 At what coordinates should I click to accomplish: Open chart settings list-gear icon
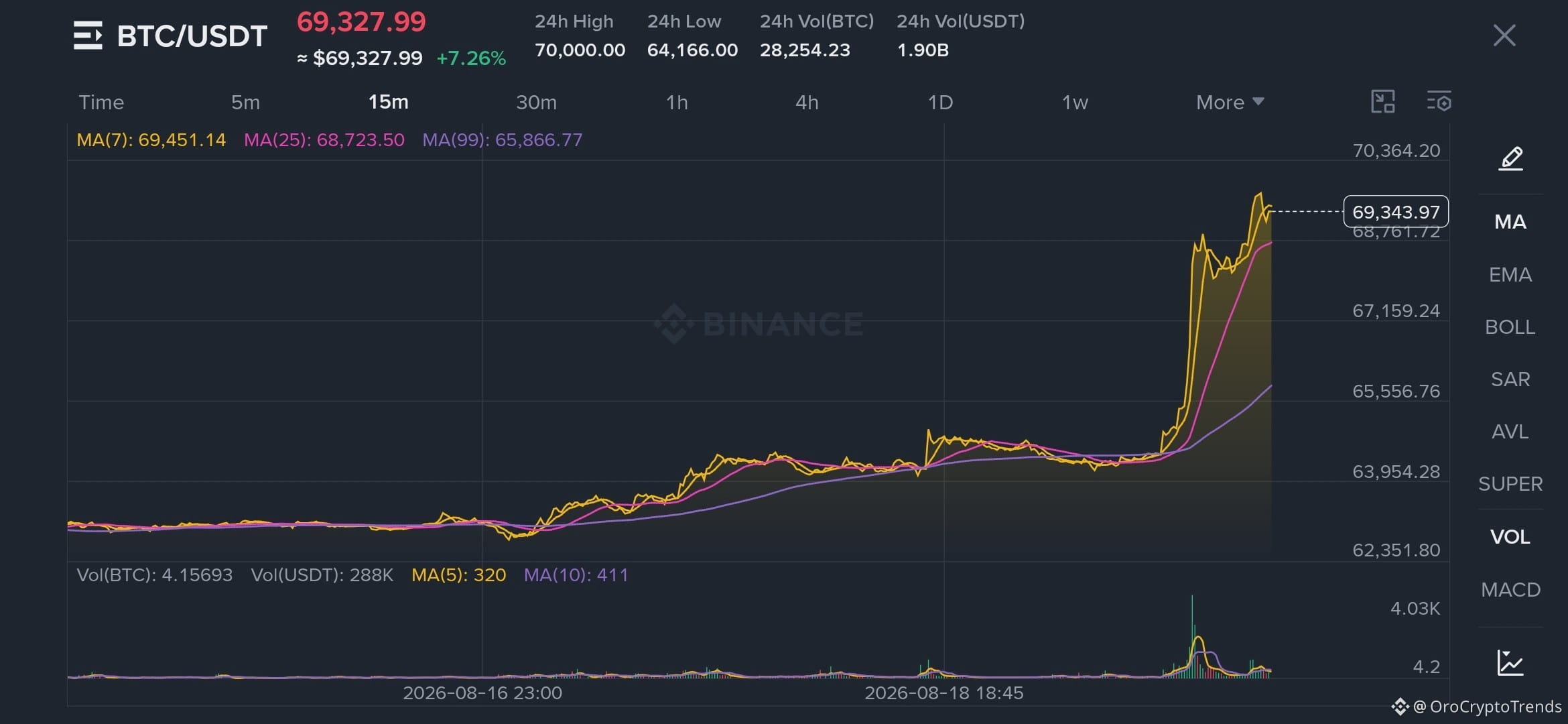point(1439,102)
